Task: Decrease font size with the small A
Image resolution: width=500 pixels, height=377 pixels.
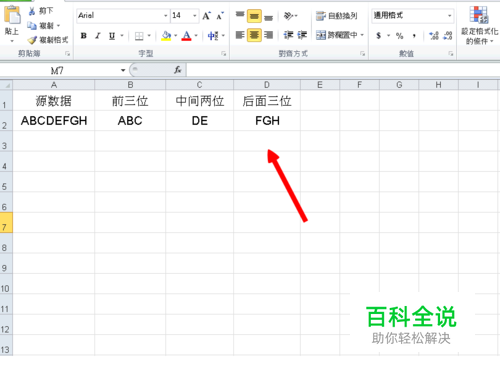Action: pyautogui.click(x=220, y=16)
